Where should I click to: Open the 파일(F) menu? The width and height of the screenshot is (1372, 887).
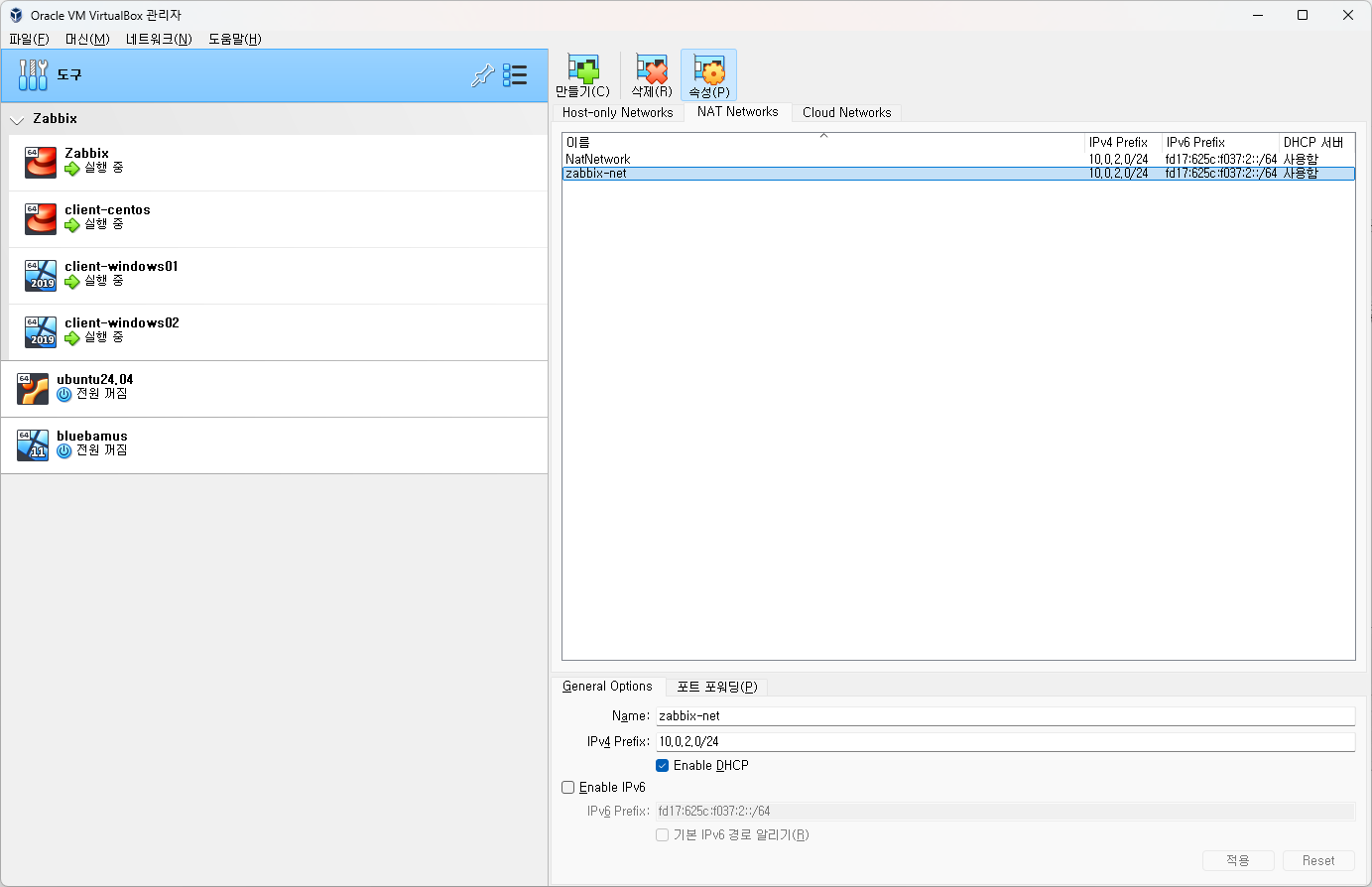(29, 39)
